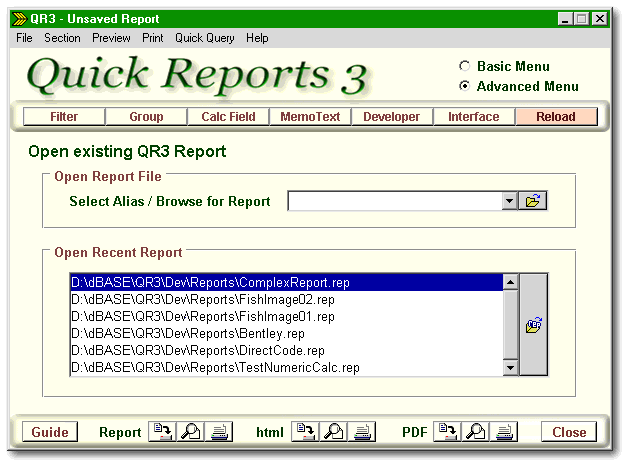Screen dimensions: 628x466
Task: Click the Report preview magnifier icon
Action: (191, 432)
